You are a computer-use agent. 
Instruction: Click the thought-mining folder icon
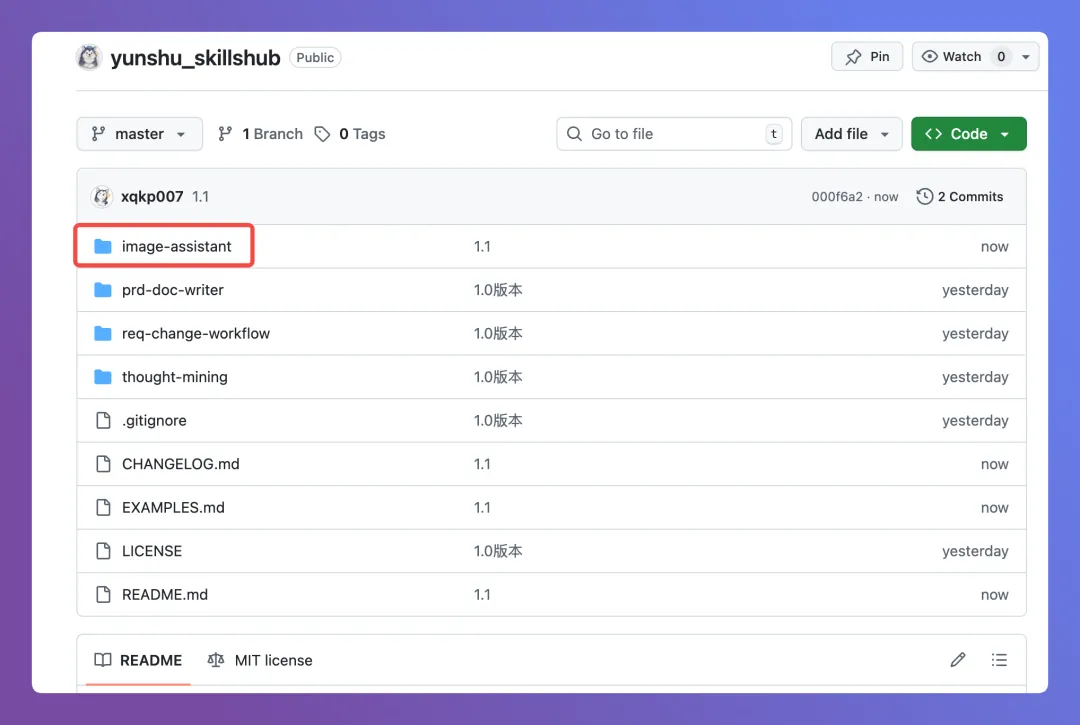pos(102,377)
